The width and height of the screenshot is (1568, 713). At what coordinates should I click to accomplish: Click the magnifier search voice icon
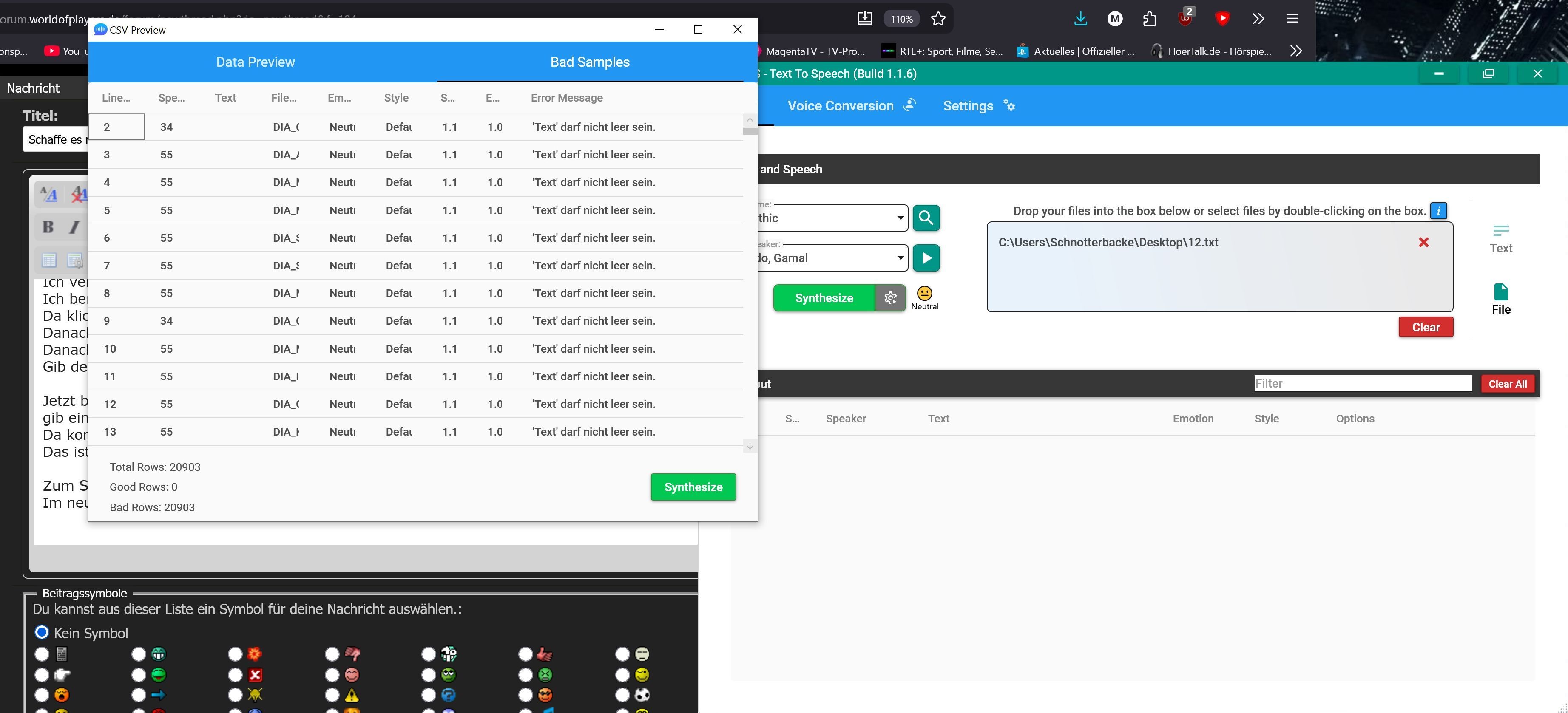point(926,218)
